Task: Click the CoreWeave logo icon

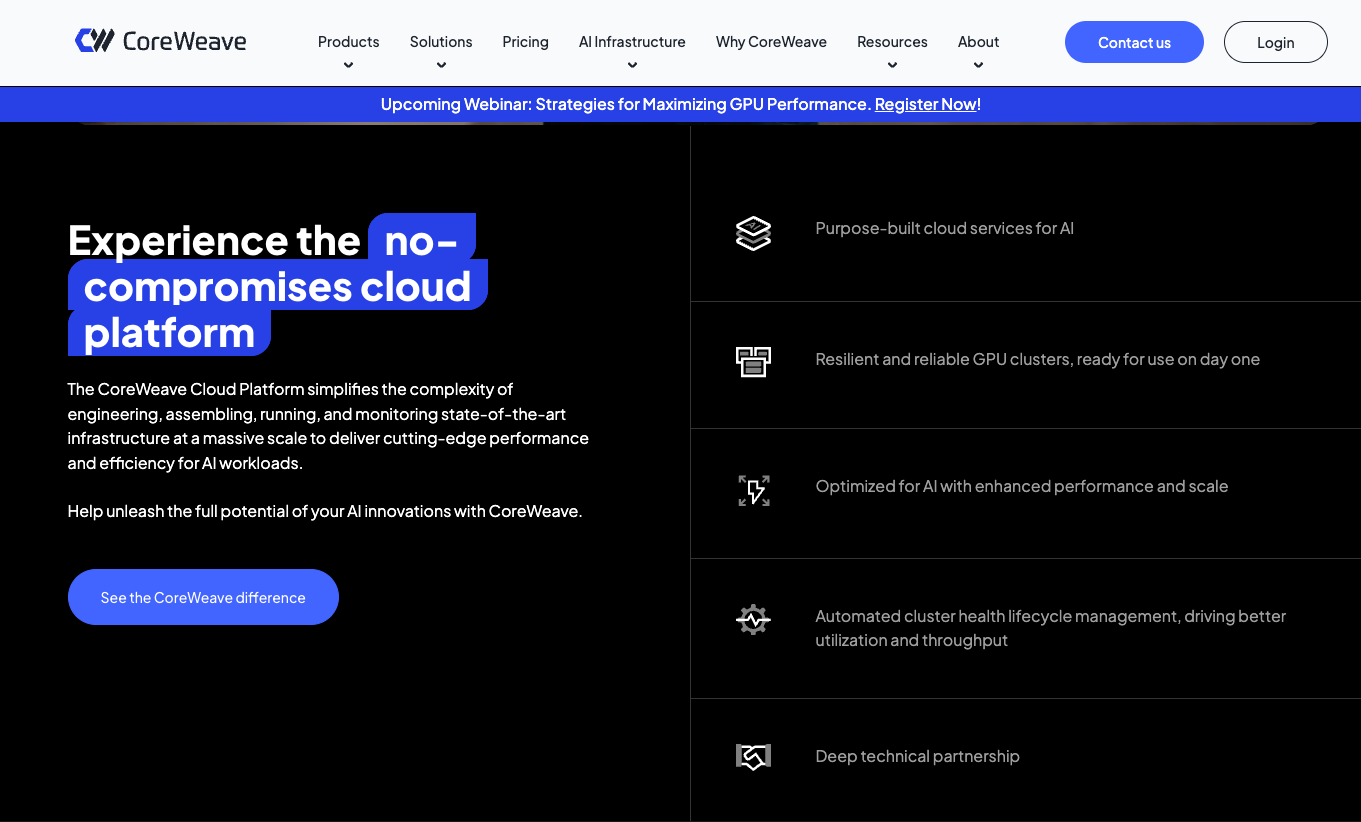Action: point(94,41)
